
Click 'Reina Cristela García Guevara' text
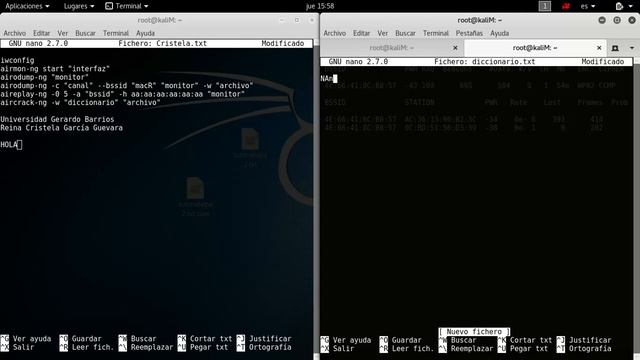61,128
